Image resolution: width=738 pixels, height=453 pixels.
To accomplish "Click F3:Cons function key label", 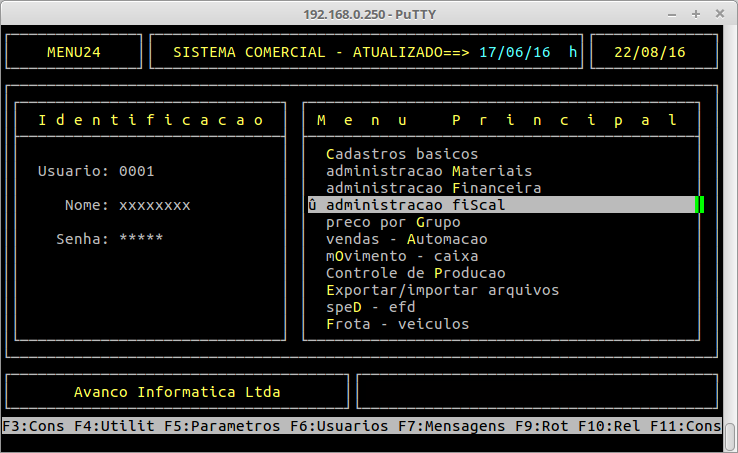I will click(33, 426).
